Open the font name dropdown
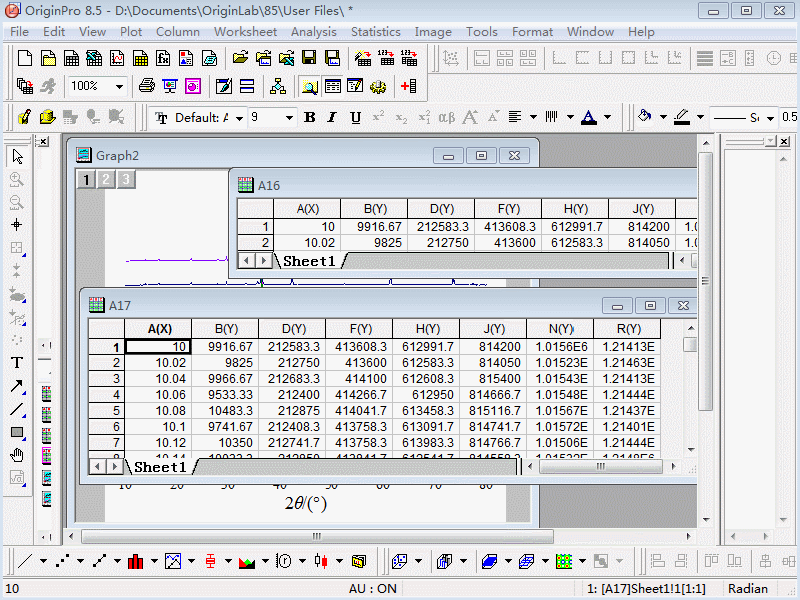The height and width of the screenshot is (600, 800). point(238,118)
